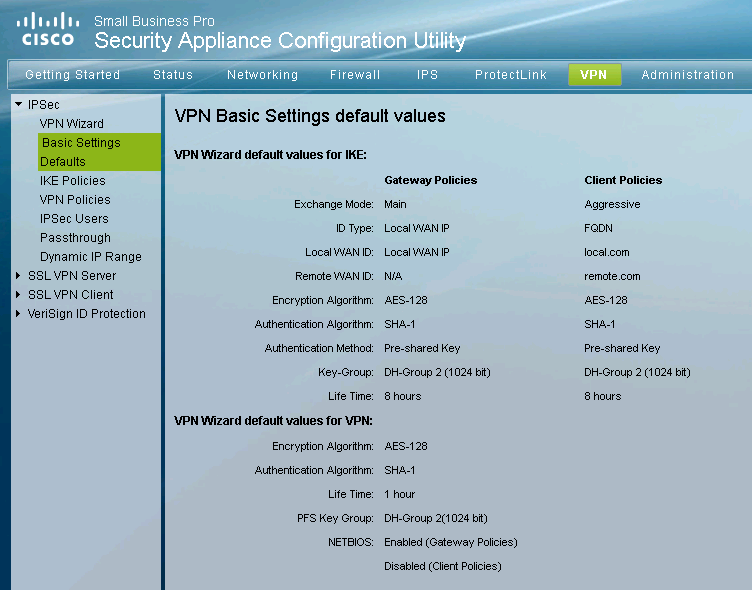The image size is (752, 590).
Task: Click 'Security Appliance Configuration Utility' title
Action: 280,40
